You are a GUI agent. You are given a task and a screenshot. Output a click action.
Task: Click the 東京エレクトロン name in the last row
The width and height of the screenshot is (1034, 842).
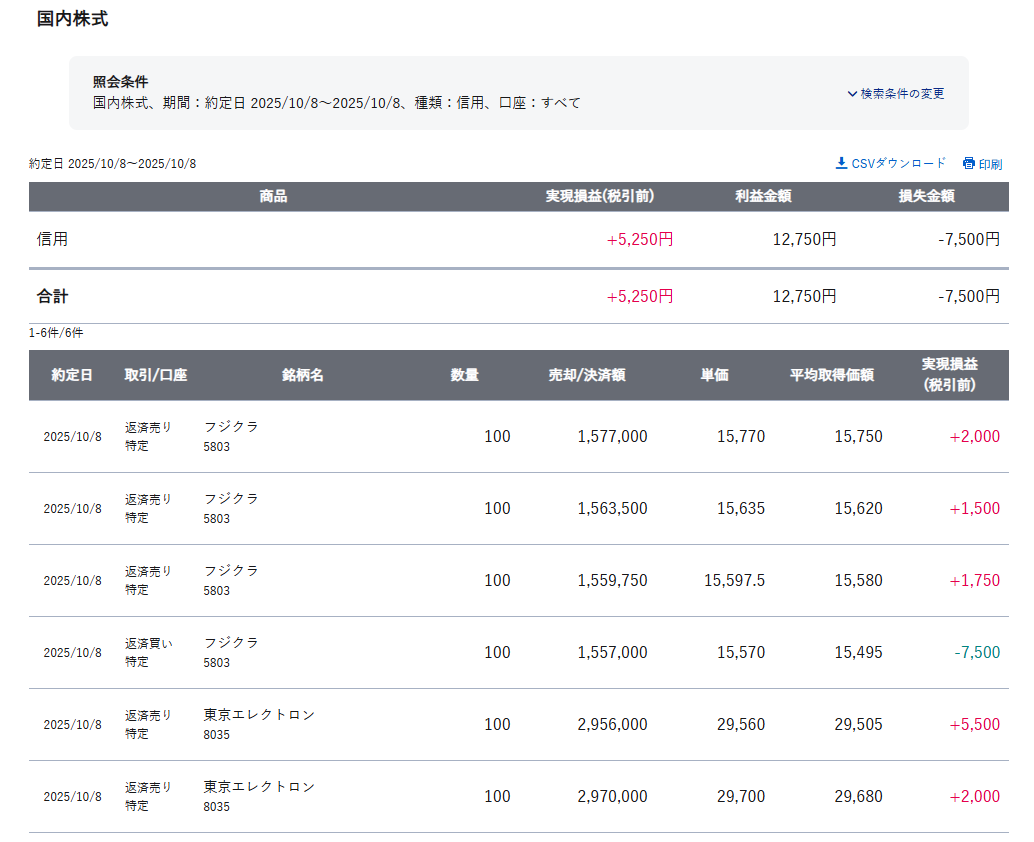259,787
